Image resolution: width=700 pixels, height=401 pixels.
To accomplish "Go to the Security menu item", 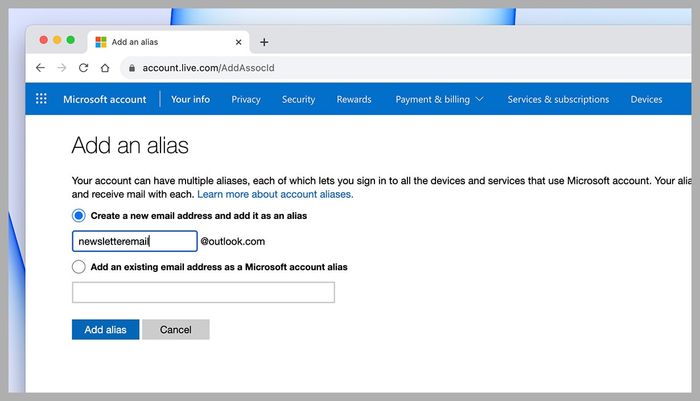I will [x=298, y=99].
